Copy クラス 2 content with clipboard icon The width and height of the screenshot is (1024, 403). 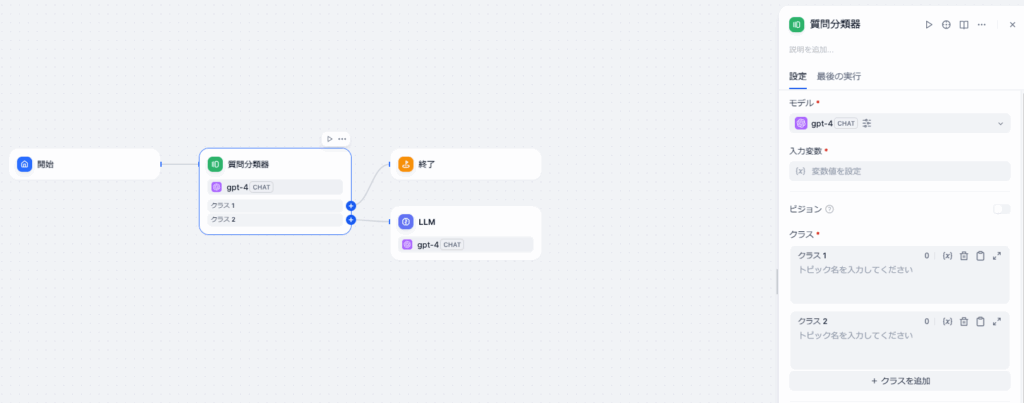click(x=980, y=321)
